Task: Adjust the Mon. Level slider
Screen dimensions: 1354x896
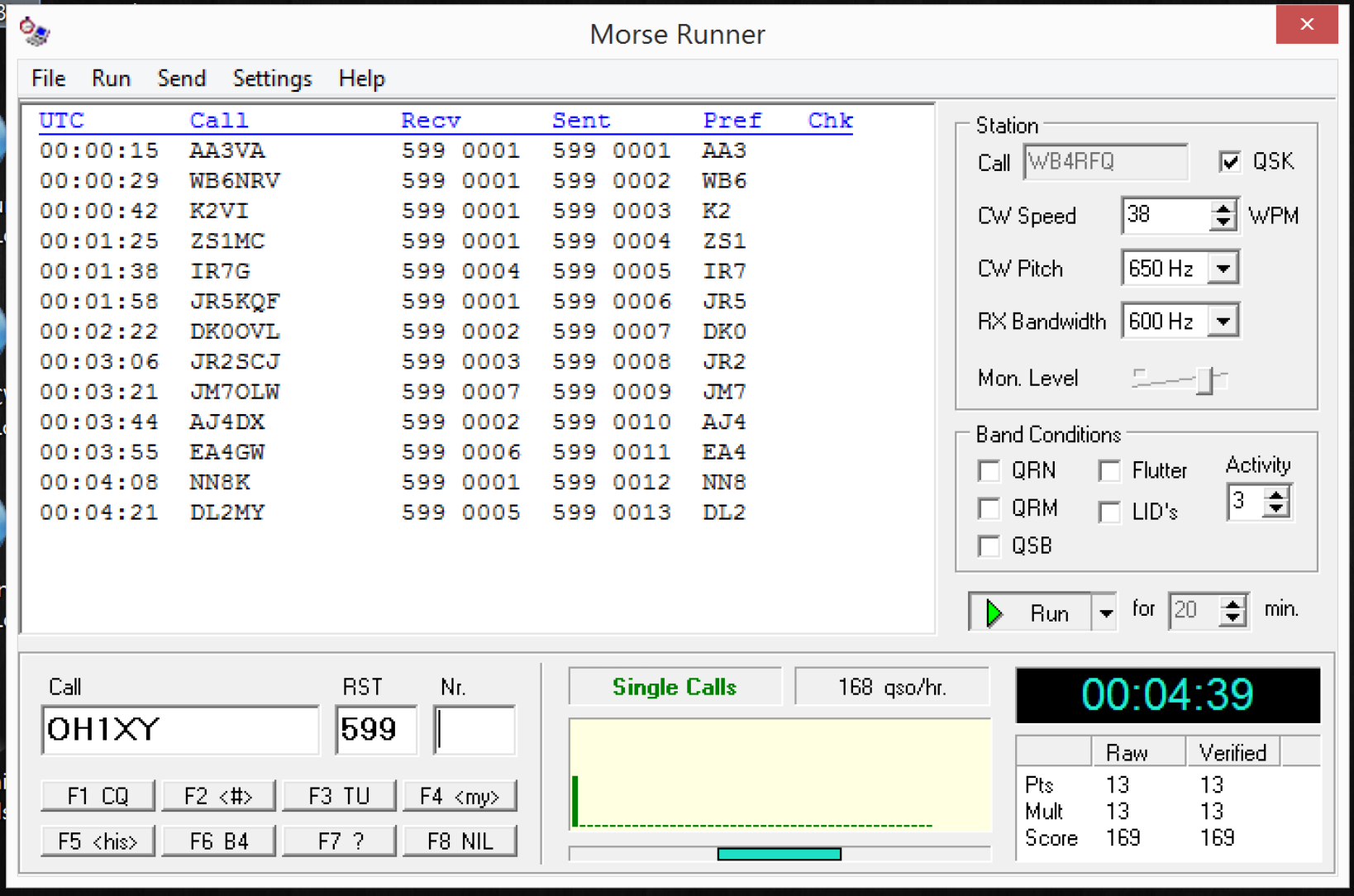Action: tap(1205, 380)
